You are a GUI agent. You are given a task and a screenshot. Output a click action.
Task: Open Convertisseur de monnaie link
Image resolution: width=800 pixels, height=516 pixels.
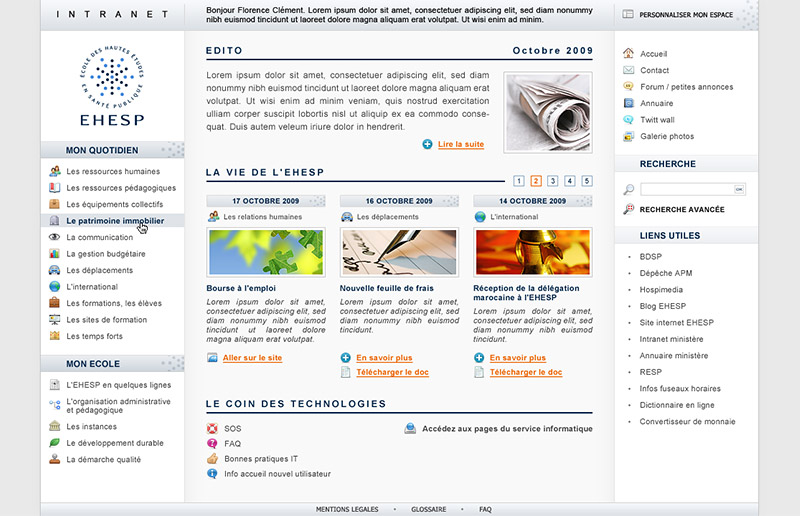click(688, 422)
